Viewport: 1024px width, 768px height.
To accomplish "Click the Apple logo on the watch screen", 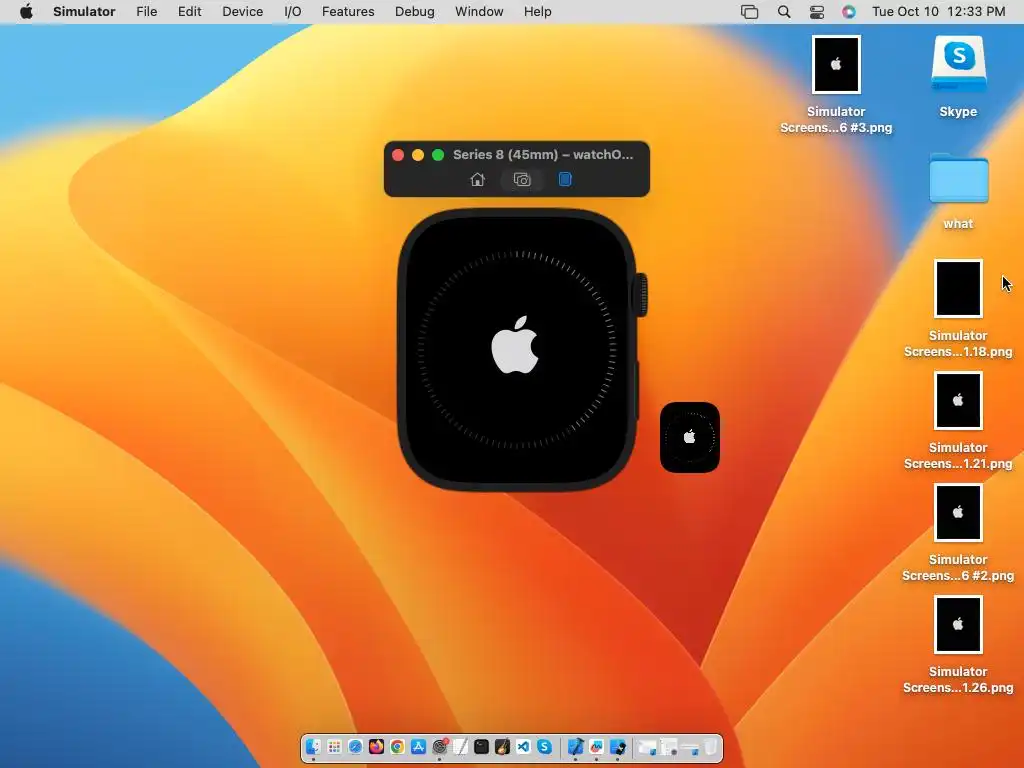I will click(x=515, y=345).
